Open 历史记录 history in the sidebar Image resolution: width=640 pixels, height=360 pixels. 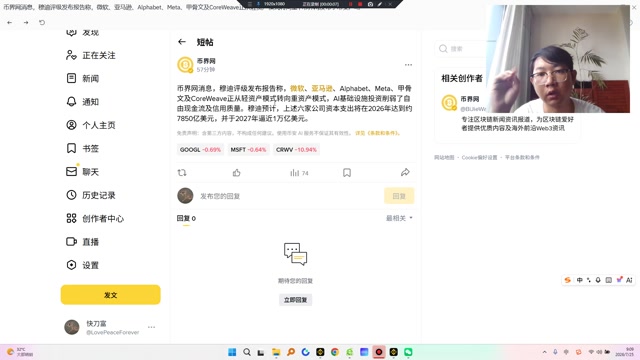(x=91, y=195)
